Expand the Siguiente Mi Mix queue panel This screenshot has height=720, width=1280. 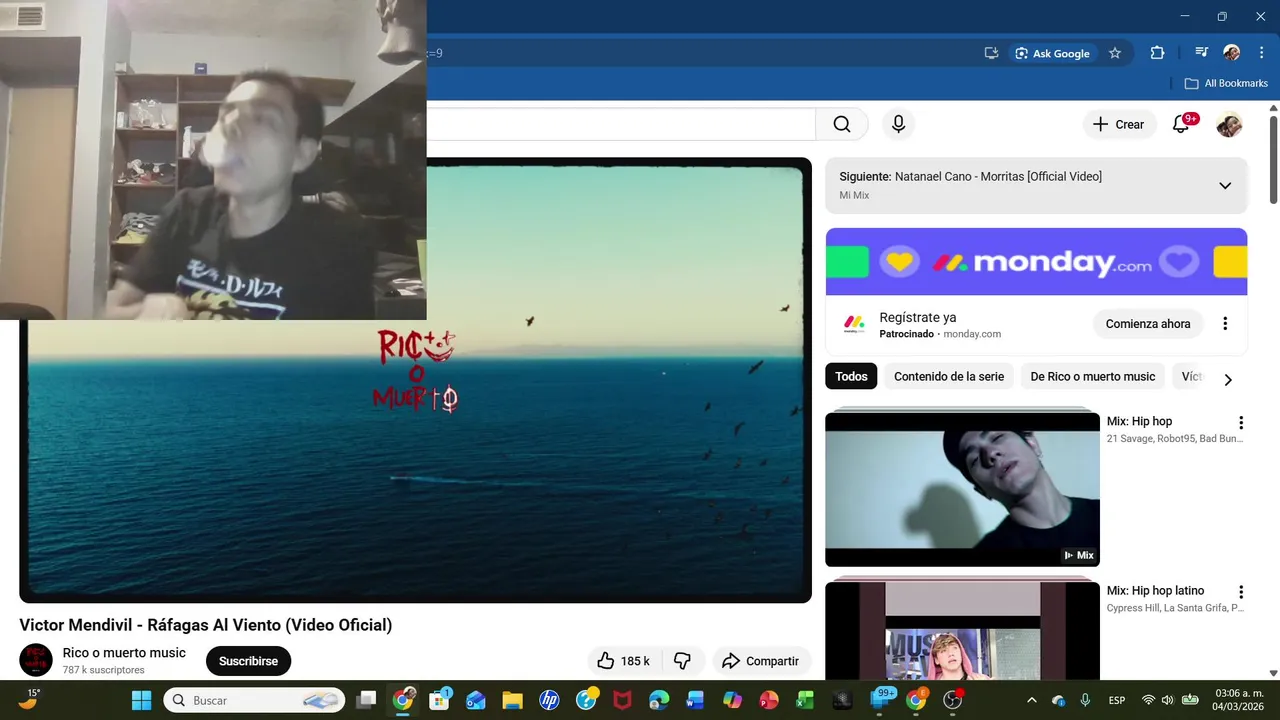(x=1225, y=185)
